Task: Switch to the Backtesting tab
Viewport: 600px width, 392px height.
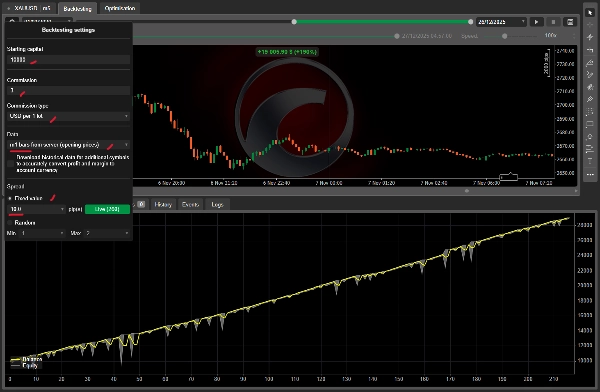Action: 77,8
